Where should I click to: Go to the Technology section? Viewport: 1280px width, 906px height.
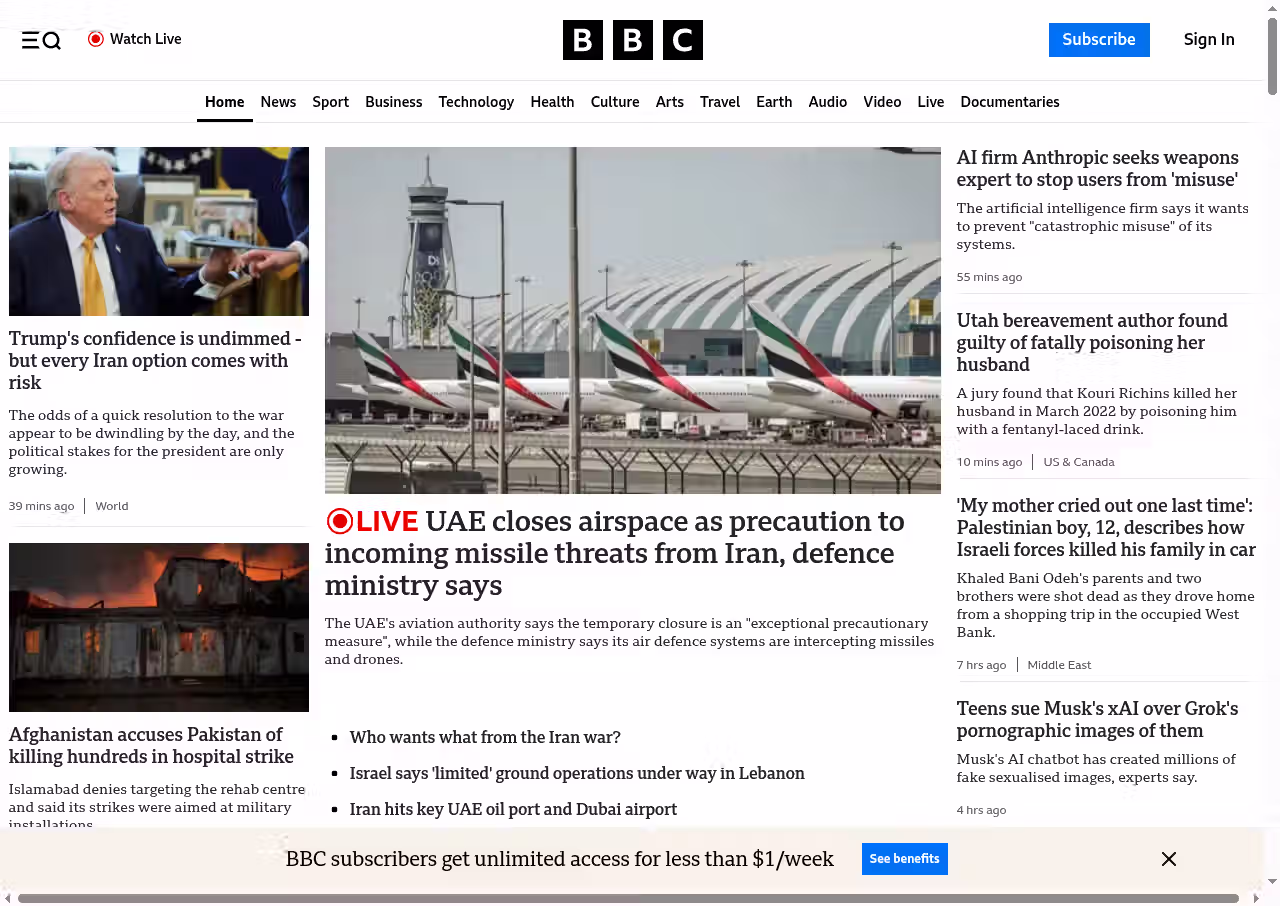(x=476, y=102)
